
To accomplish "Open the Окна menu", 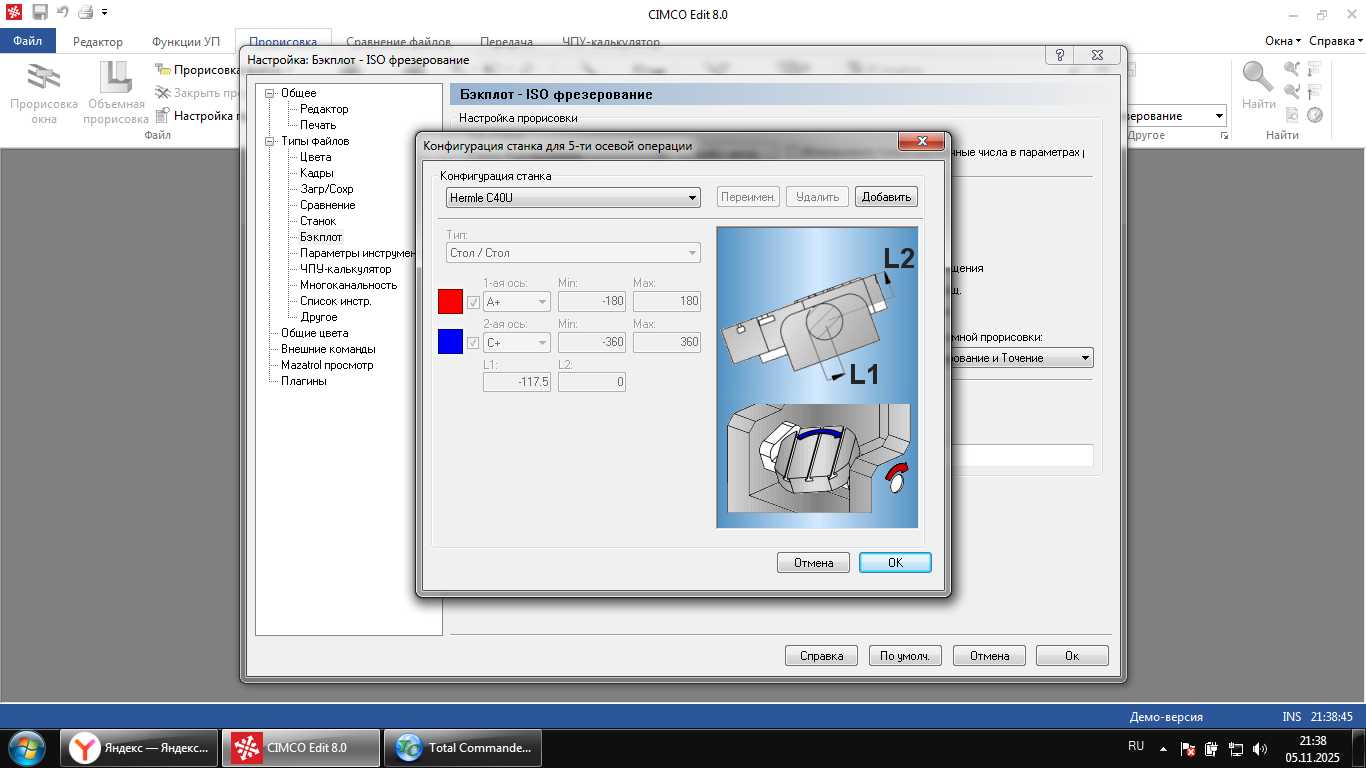I will click(1282, 41).
